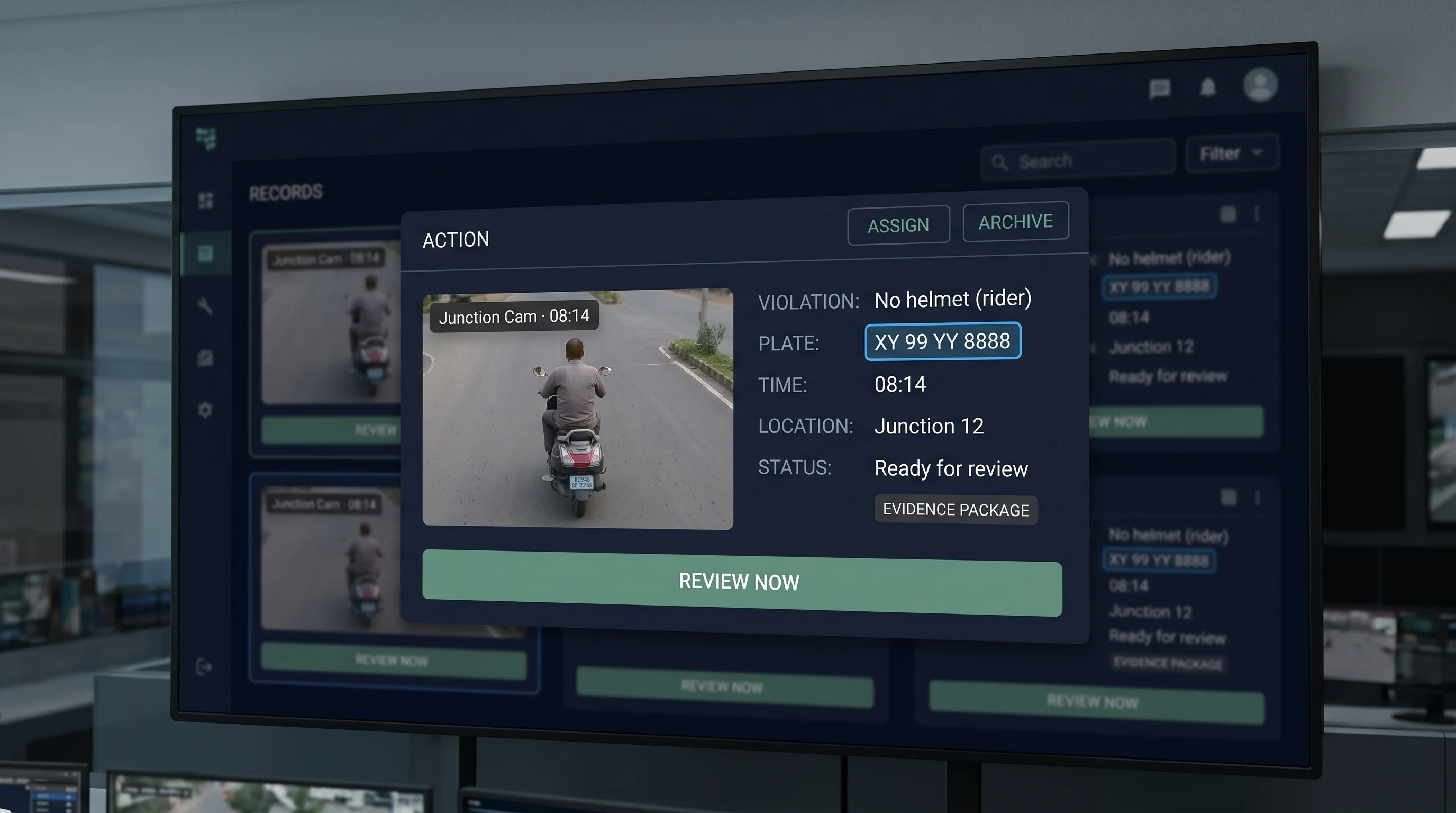Image resolution: width=1456 pixels, height=813 pixels.
Task: Click Junction 12 on upper right card
Action: [1151, 347]
